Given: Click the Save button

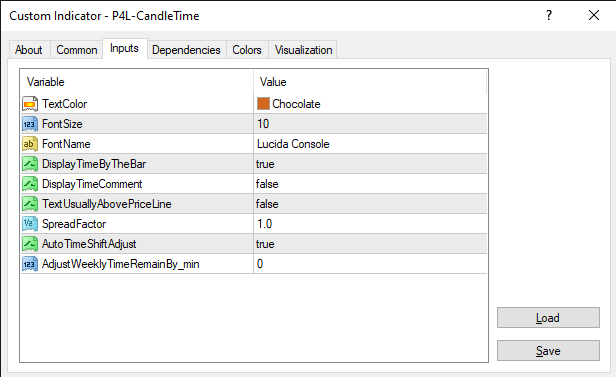Looking at the screenshot, I should point(548,351).
